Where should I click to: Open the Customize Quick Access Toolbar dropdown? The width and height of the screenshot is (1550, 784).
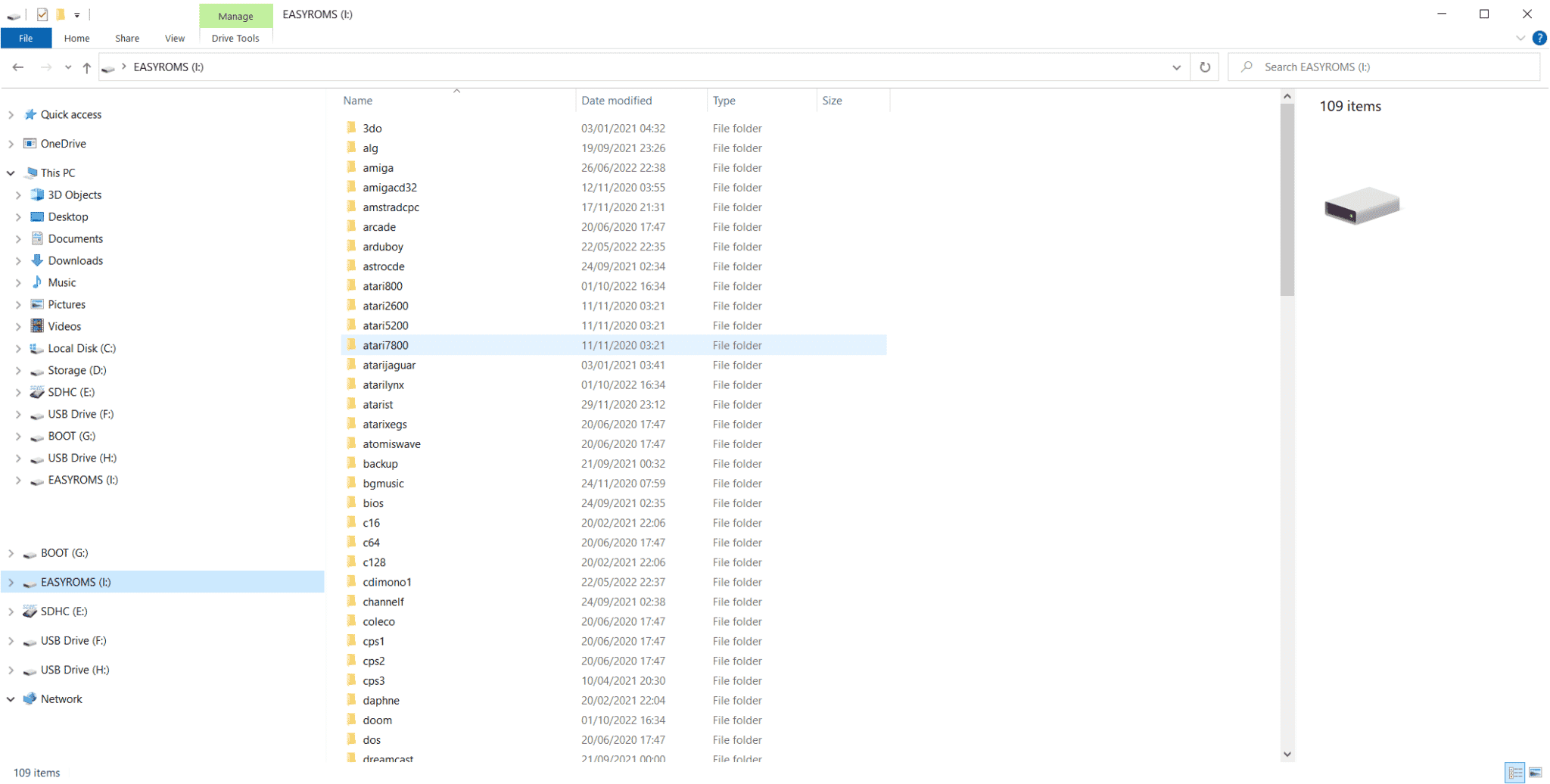coord(77,15)
